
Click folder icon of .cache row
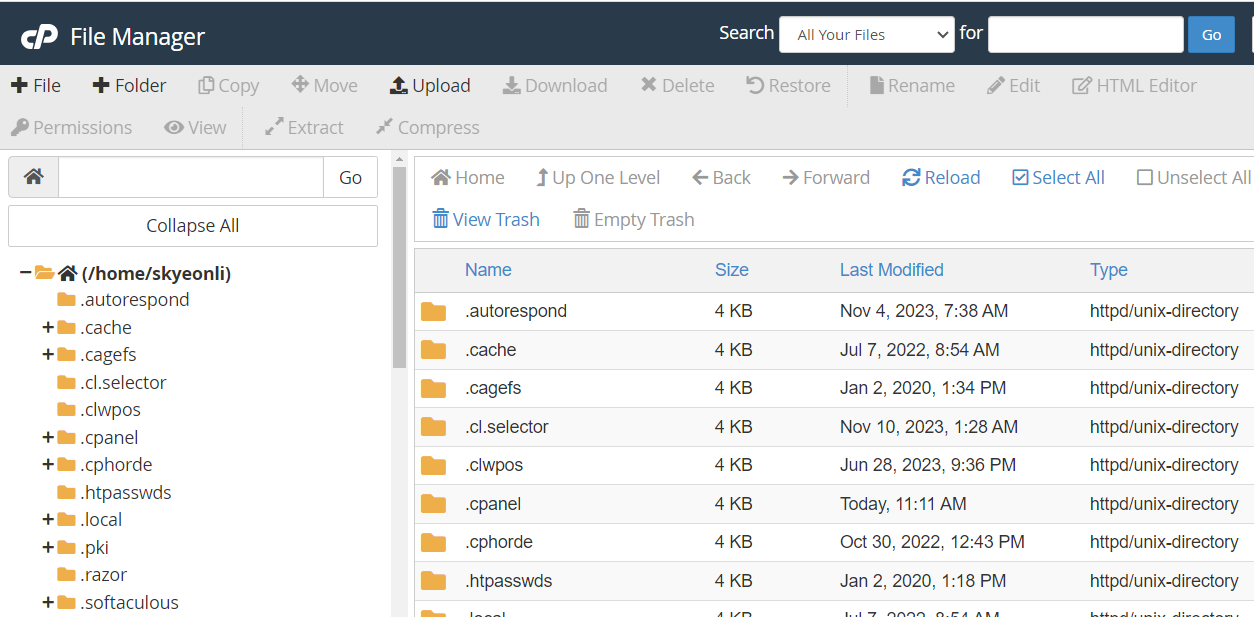pos(433,350)
